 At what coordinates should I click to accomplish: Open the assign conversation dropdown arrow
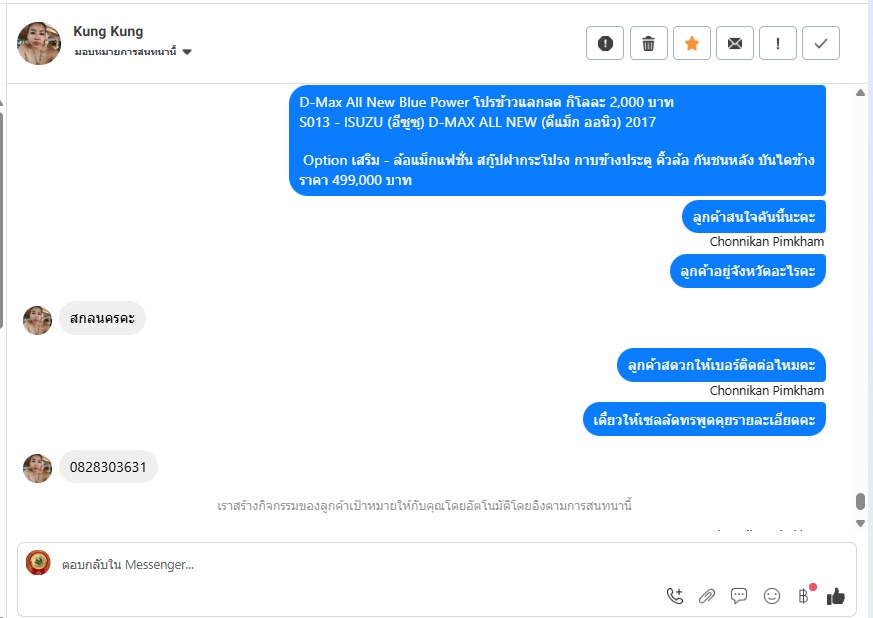(187, 52)
